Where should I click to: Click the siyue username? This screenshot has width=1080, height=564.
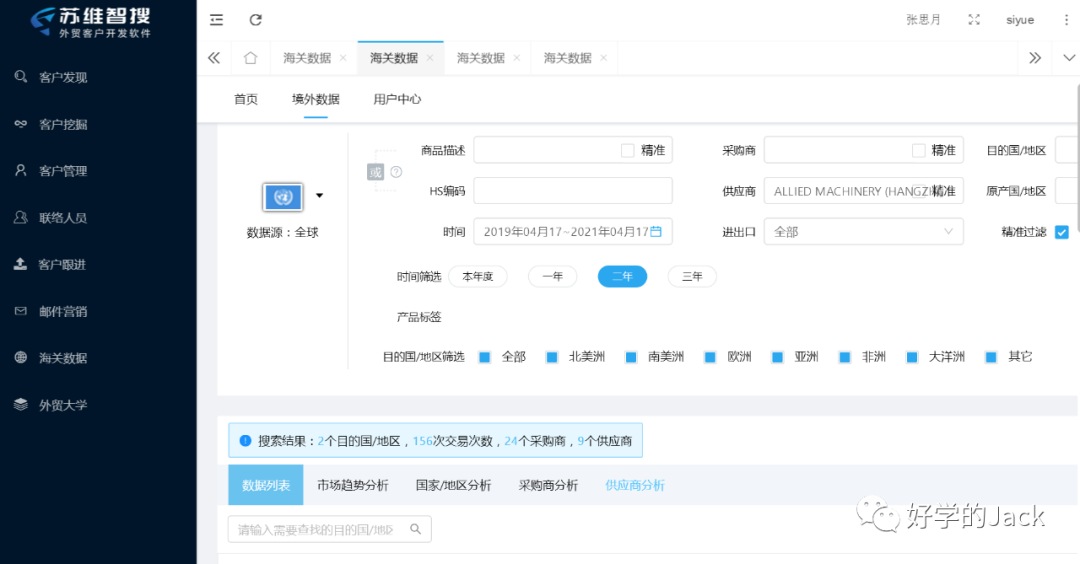point(1020,20)
